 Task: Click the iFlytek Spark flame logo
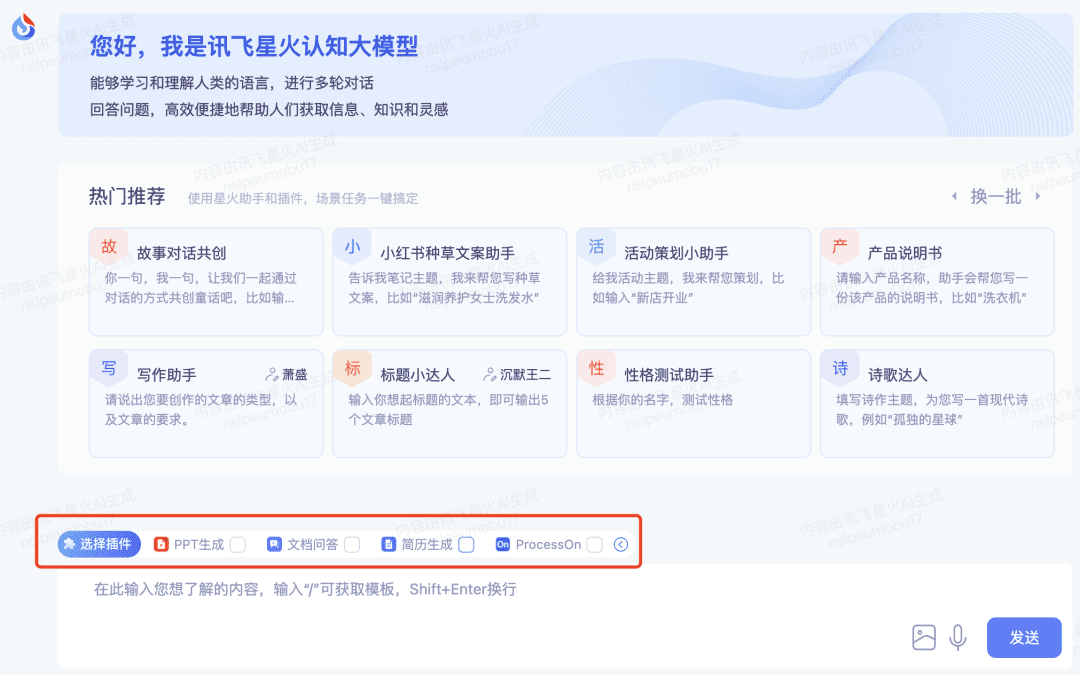(23, 27)
